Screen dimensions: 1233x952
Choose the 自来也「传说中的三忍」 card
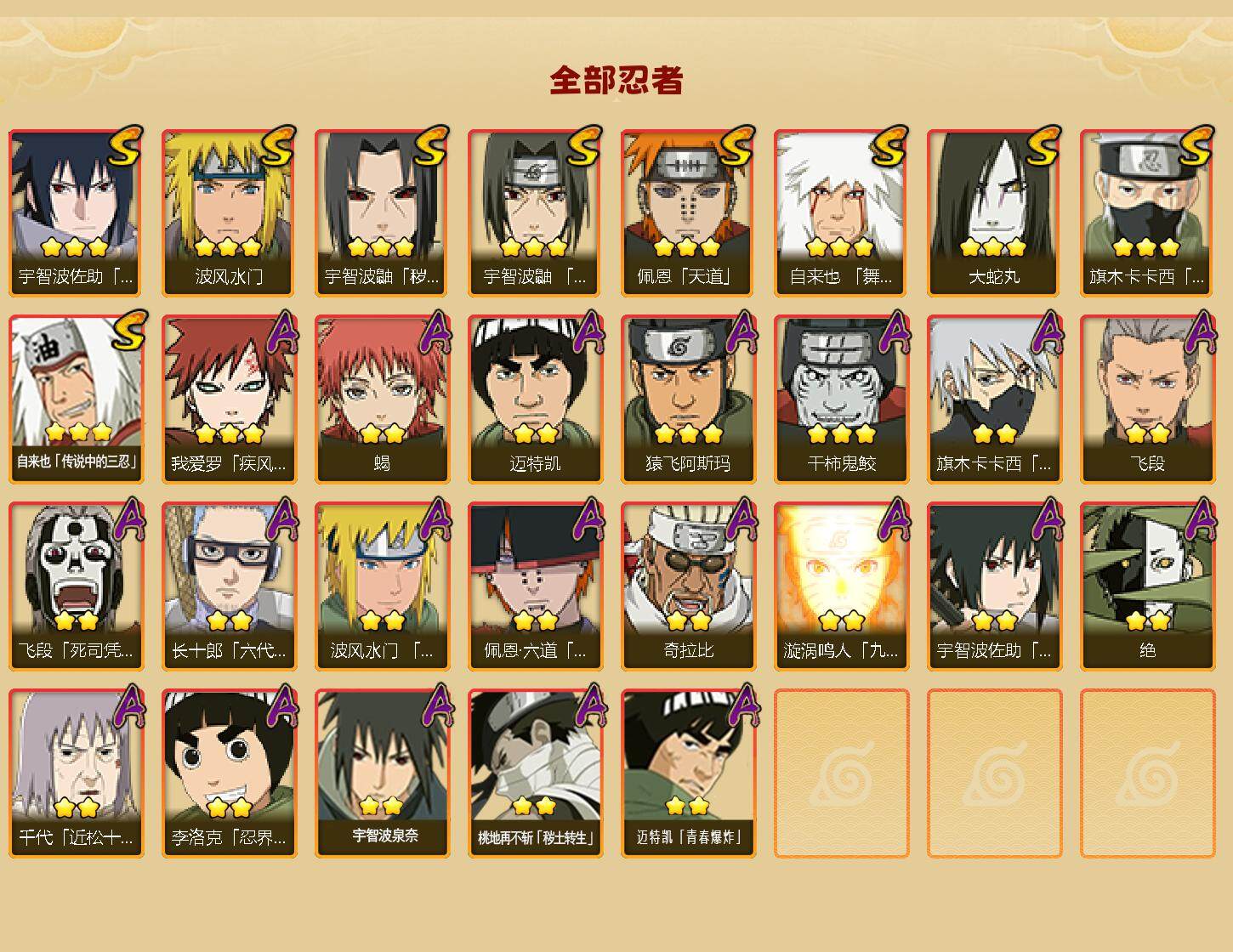(x=76, y=399)
